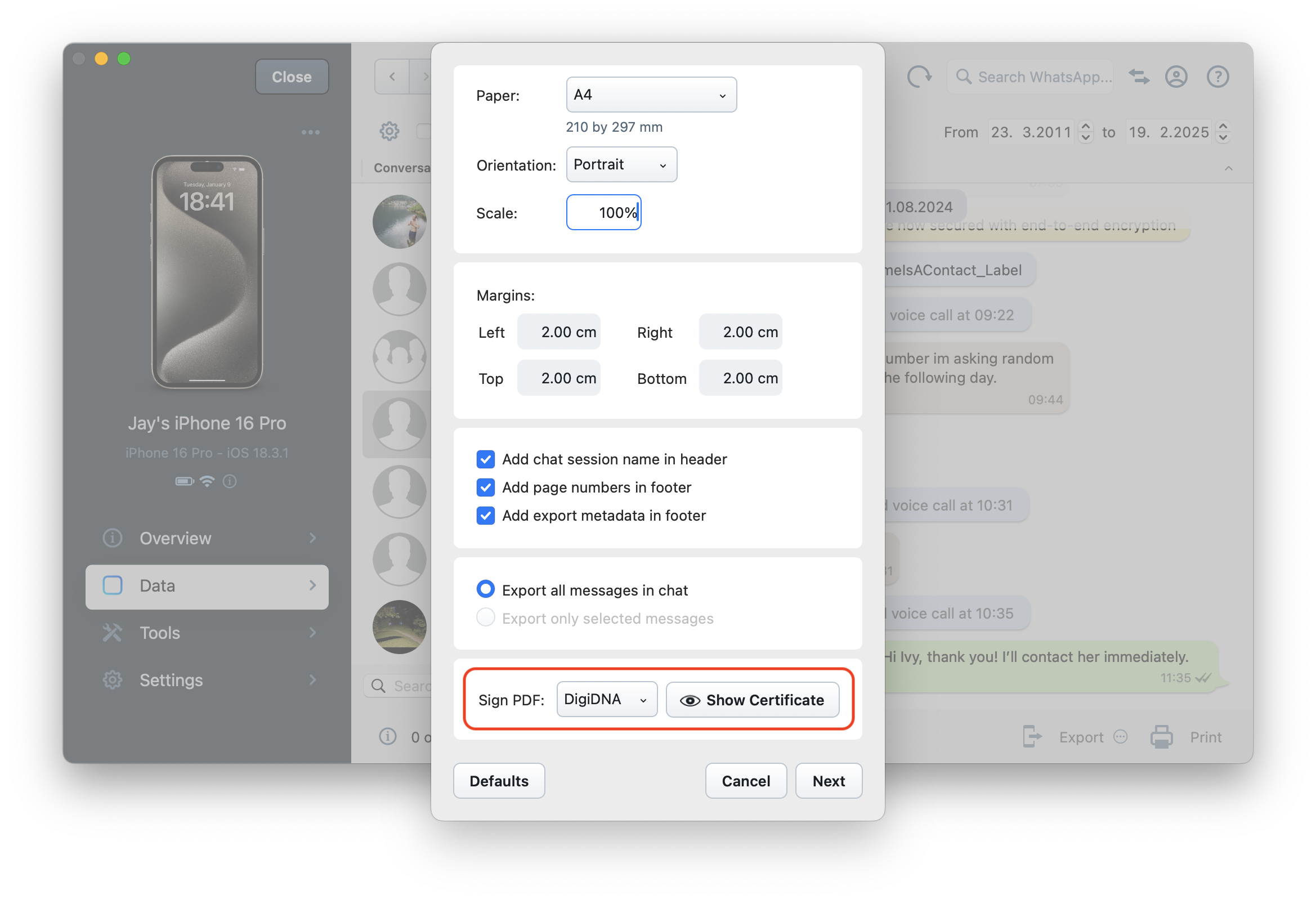
Task: Click the Next button to proceed
Action: [828, 780]
